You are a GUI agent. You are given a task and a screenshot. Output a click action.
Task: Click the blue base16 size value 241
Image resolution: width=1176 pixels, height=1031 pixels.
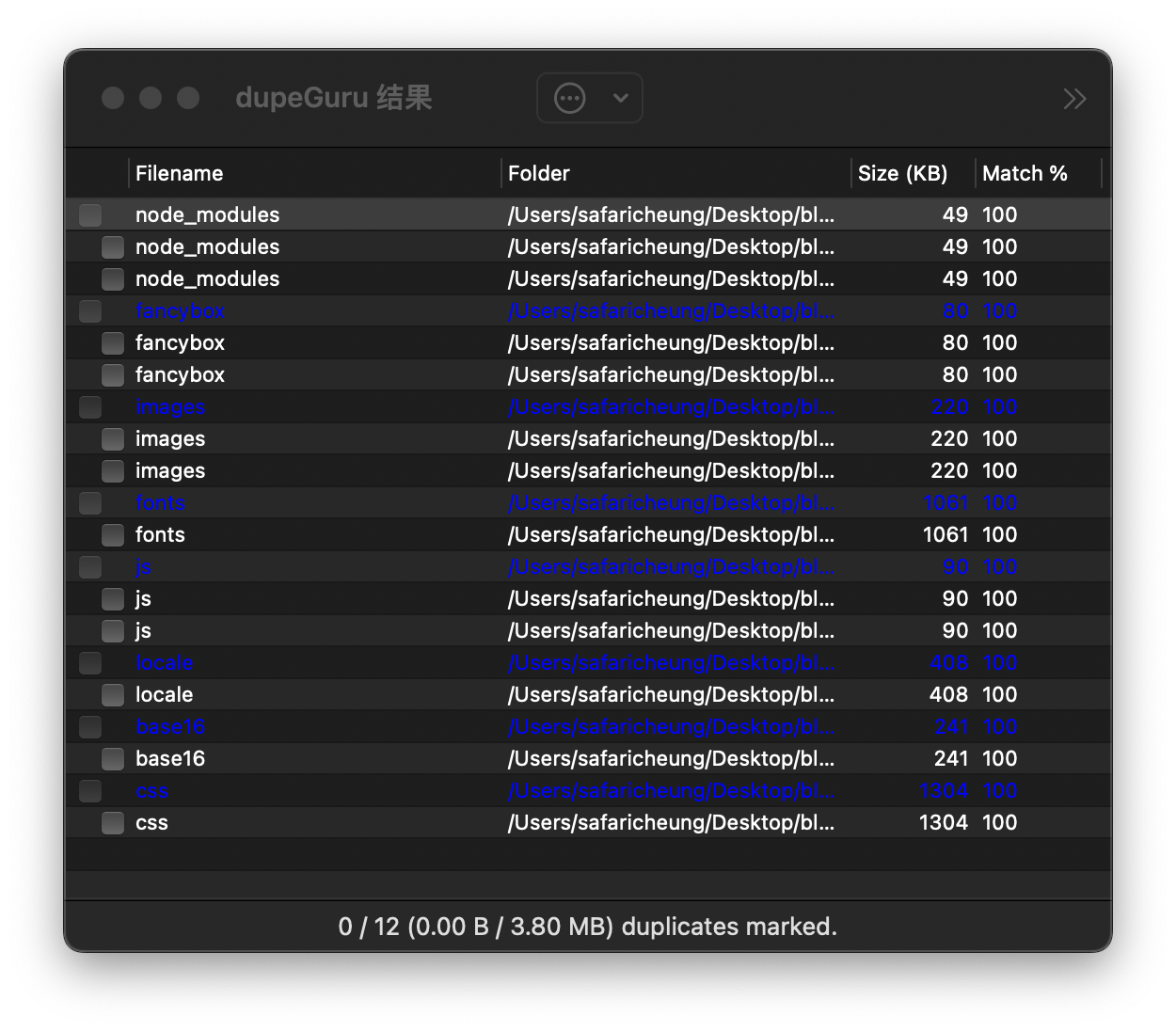pos(951,727)
